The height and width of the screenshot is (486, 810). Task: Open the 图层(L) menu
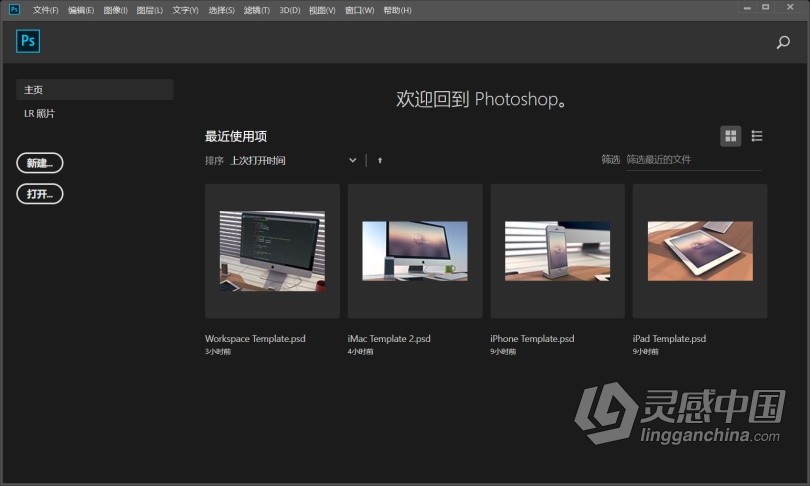point(149,10)
